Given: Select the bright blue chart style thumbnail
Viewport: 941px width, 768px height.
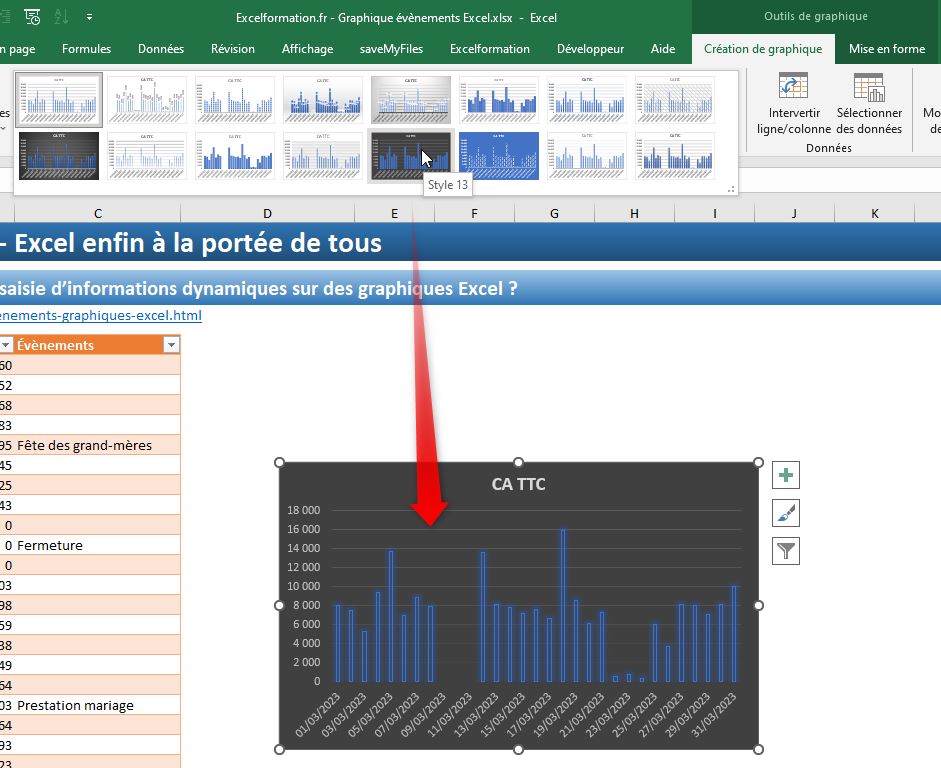Looking at the screenshot, I should (x=498, y=156).
